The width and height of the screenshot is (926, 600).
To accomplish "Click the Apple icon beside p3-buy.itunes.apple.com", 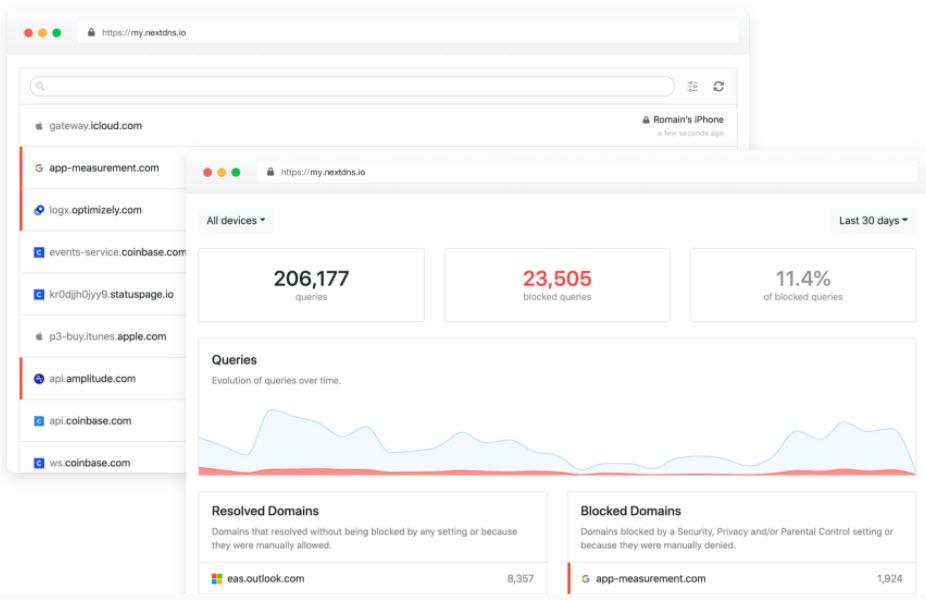I will [39, 336].
